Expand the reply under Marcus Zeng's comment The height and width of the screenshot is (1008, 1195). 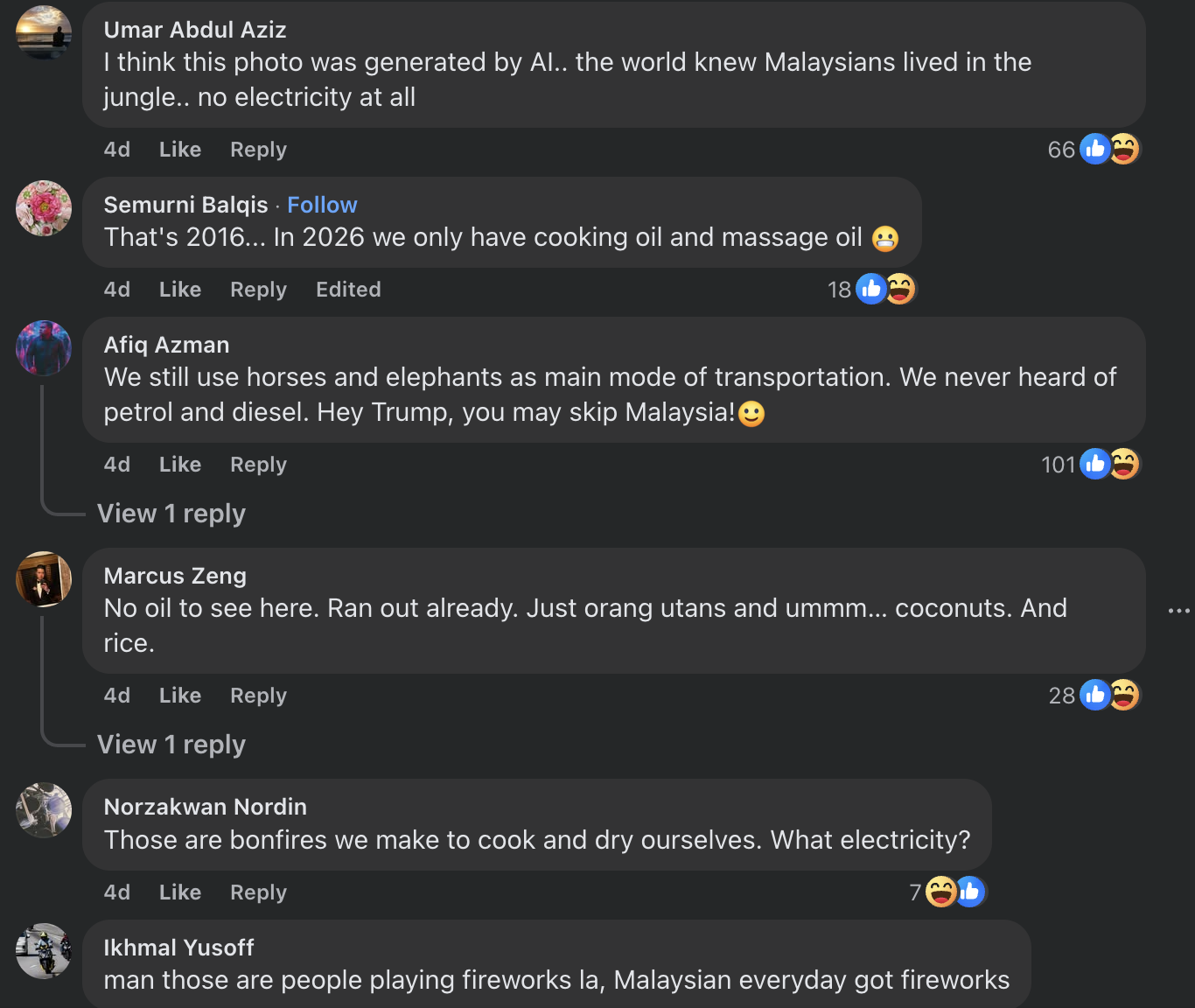pyautogui.click(x=171, y=745)
